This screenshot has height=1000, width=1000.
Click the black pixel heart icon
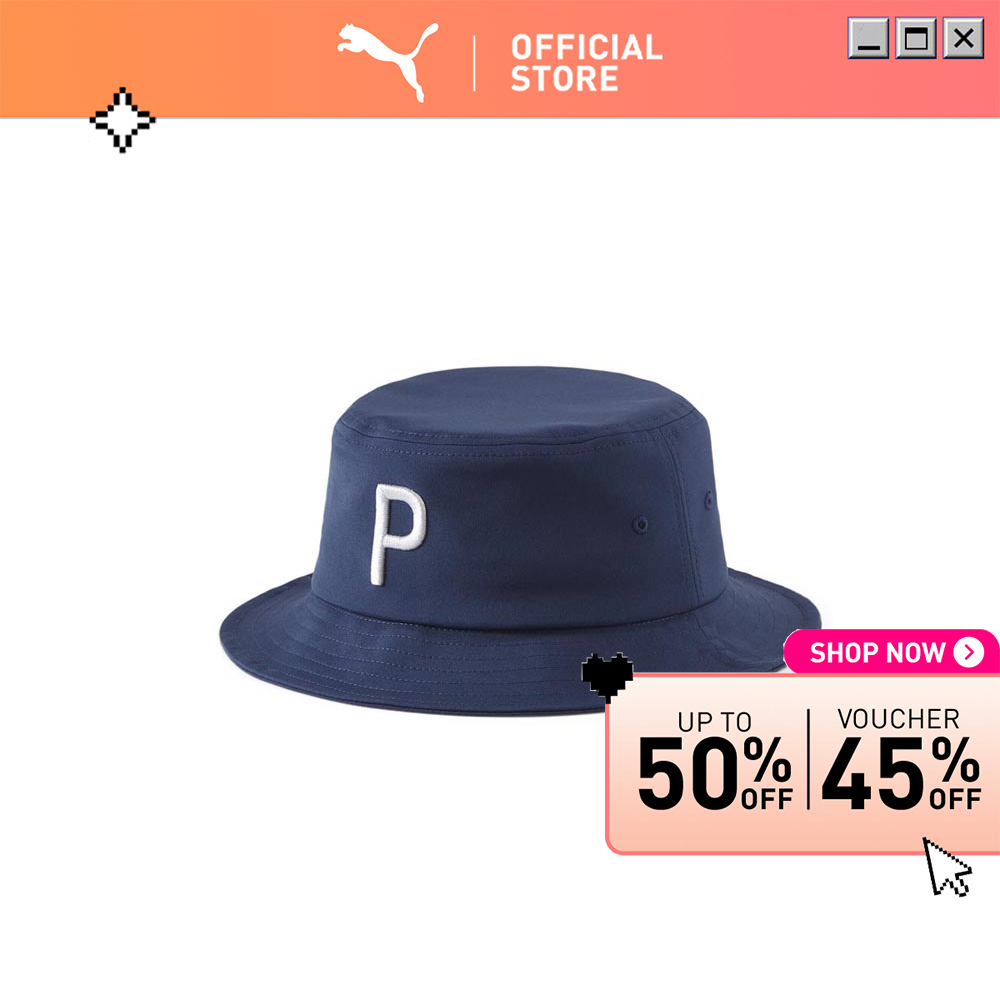[607, 677]
